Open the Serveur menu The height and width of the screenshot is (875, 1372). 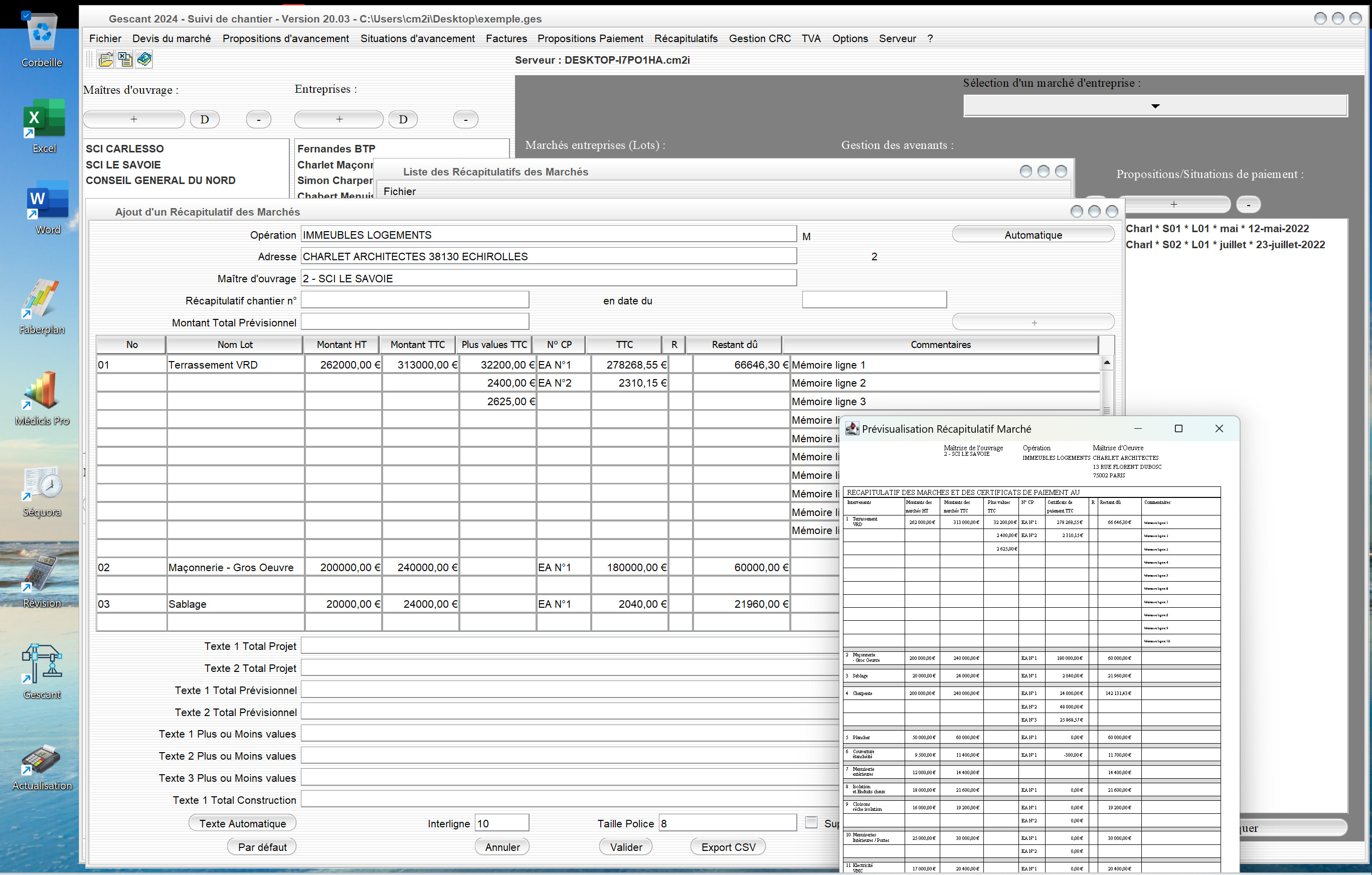click(898, 38)
